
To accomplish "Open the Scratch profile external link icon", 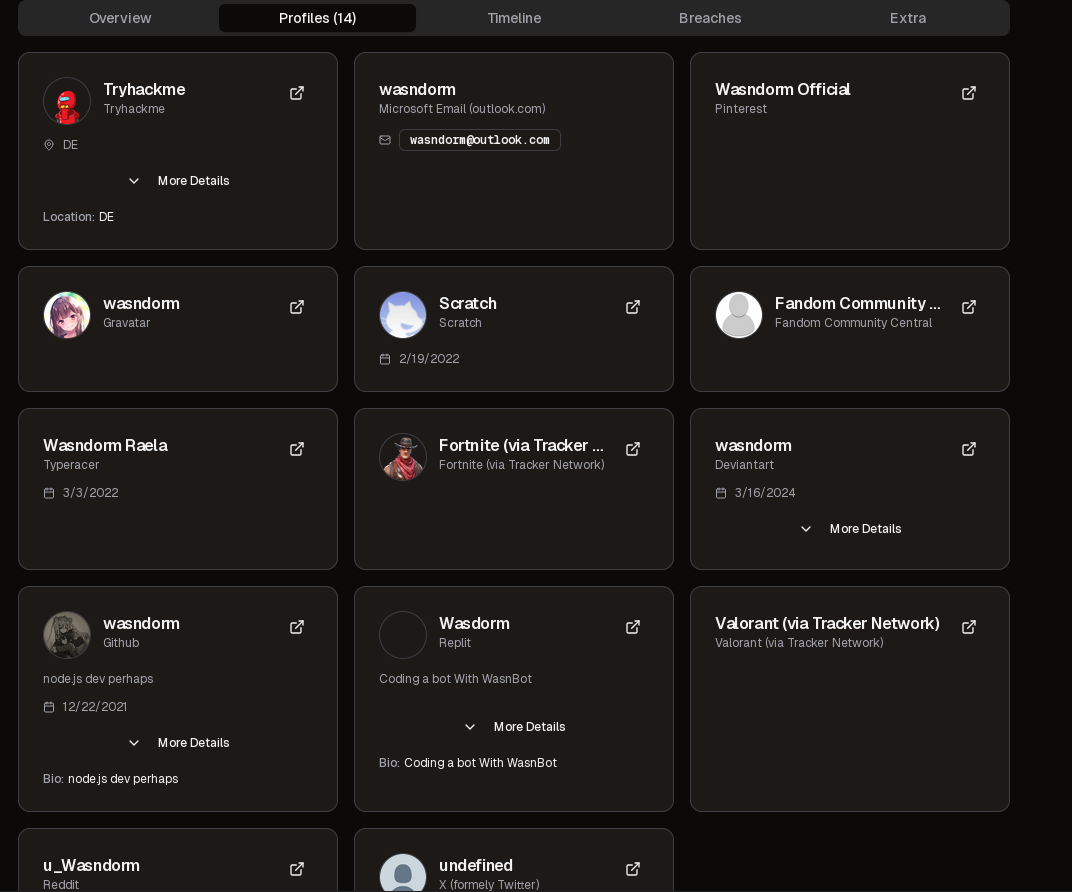I will point(633,307).
